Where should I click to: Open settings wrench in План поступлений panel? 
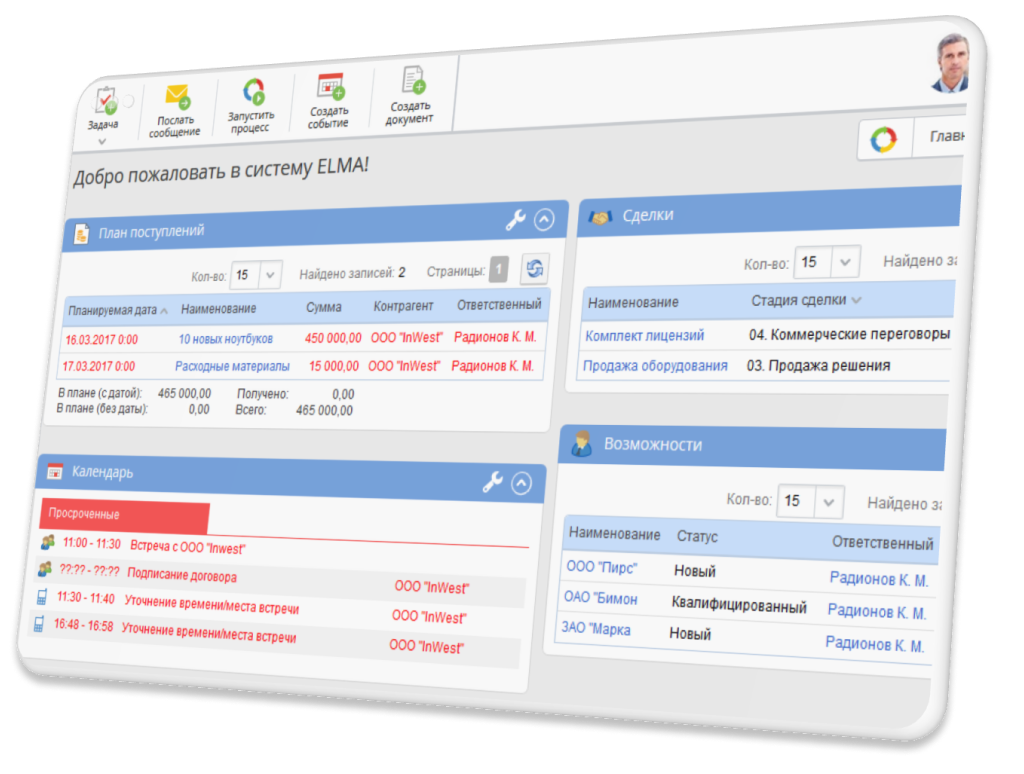pyautogui.click(x=515, y=221)
